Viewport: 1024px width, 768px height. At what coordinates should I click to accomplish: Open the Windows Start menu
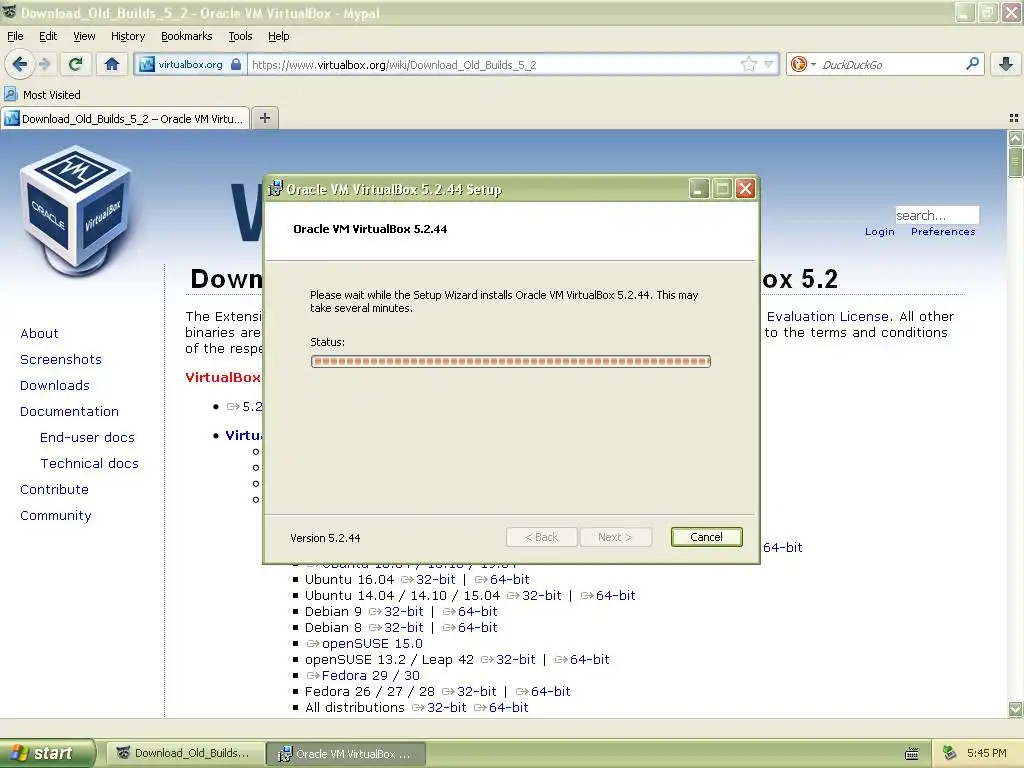[x=47, y=753]
